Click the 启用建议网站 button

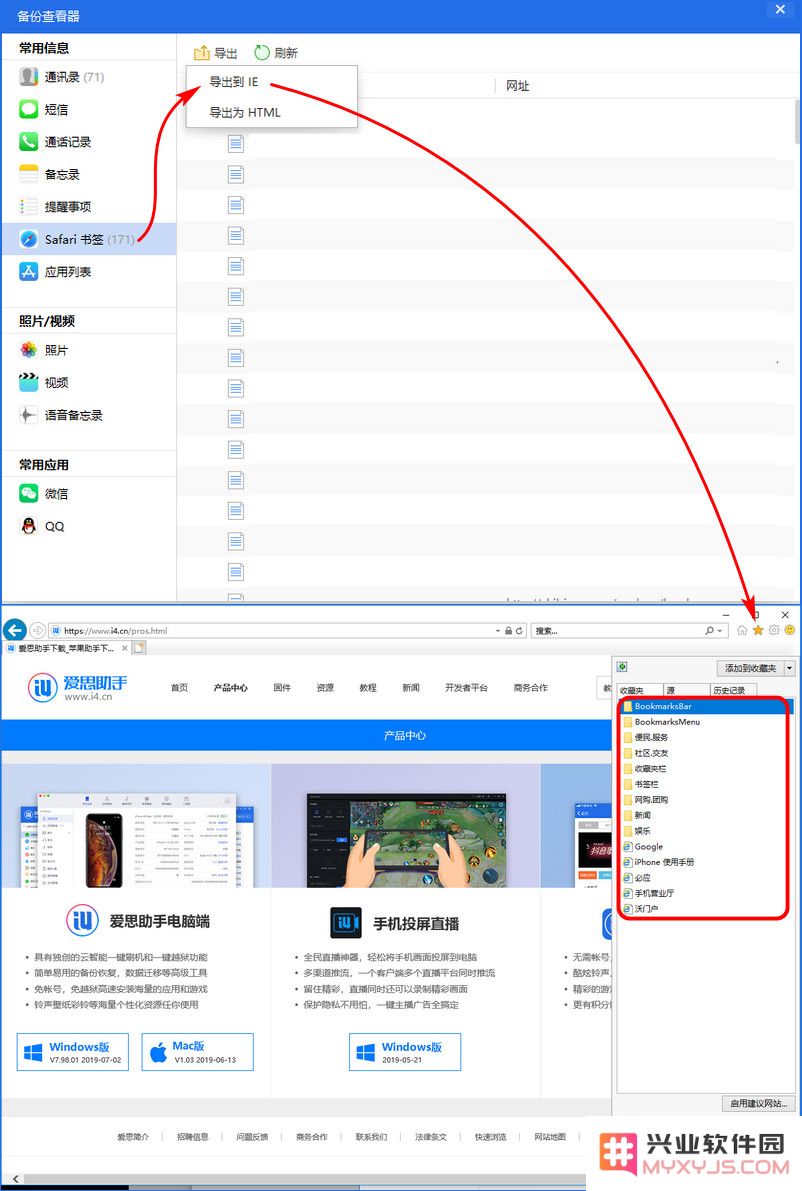coord(759,1104)
